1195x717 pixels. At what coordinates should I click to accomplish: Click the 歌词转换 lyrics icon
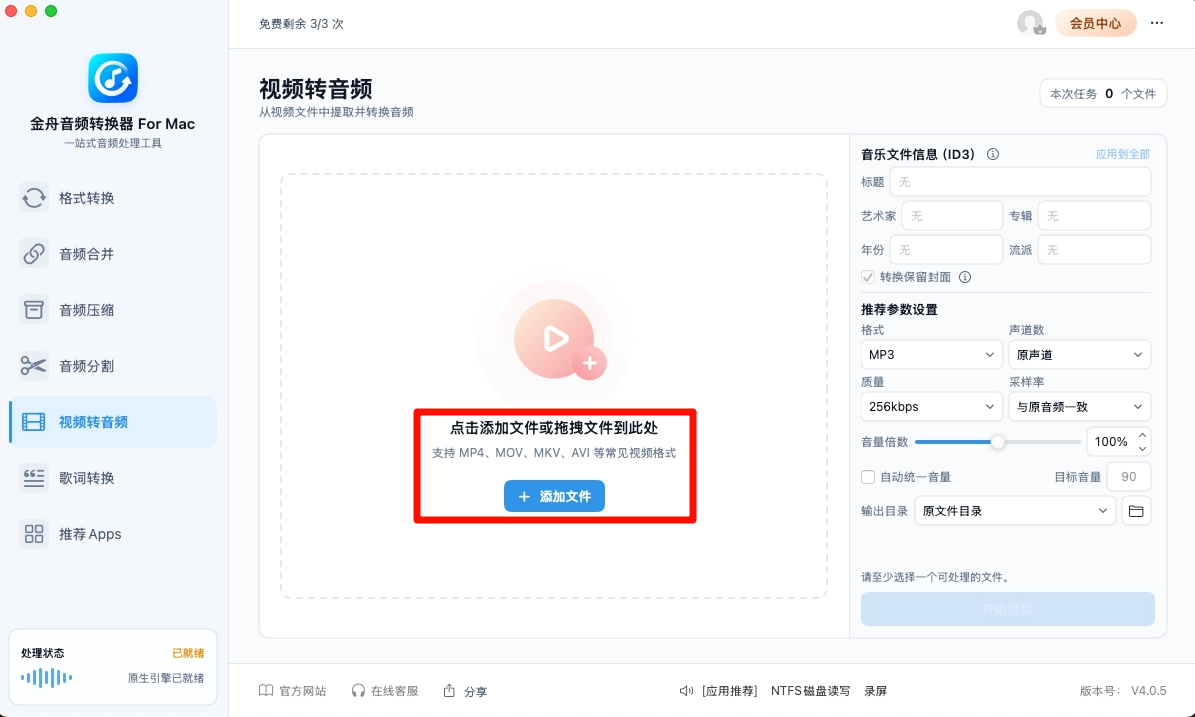point(34,478)
